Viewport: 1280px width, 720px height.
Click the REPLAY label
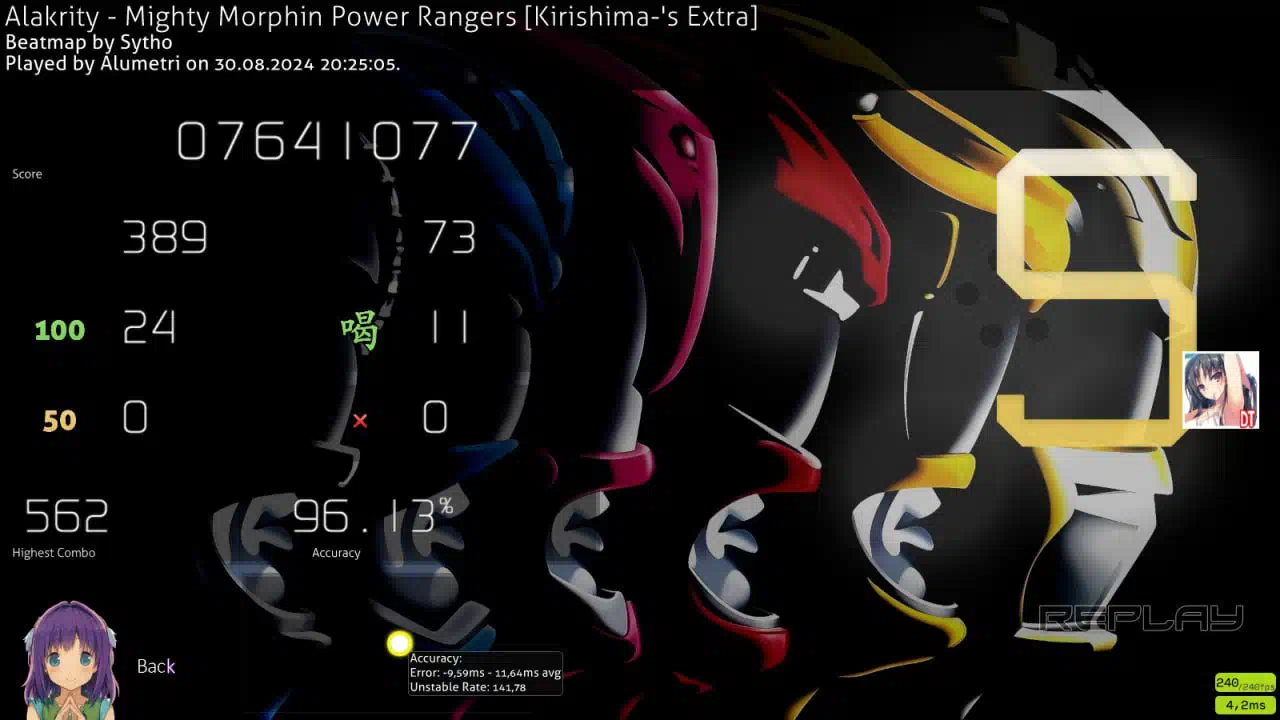[x=1141, y=619]
